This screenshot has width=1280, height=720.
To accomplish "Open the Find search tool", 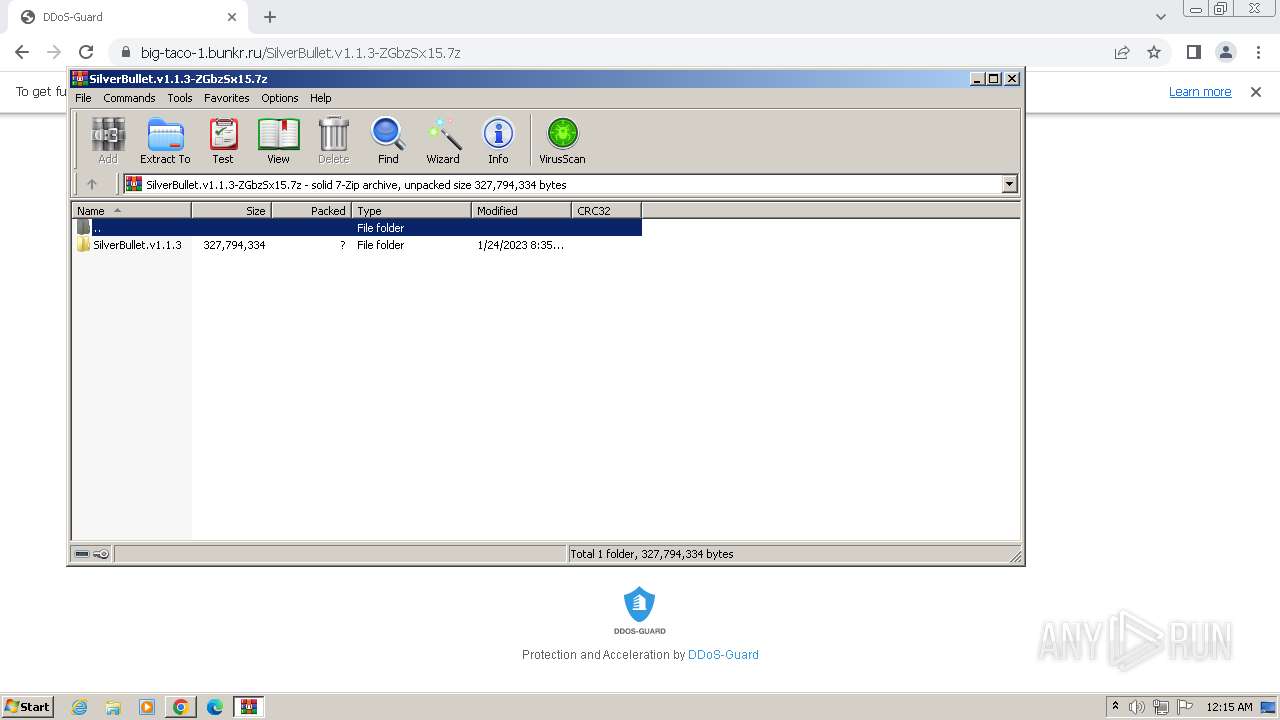I will pos(388,140).
